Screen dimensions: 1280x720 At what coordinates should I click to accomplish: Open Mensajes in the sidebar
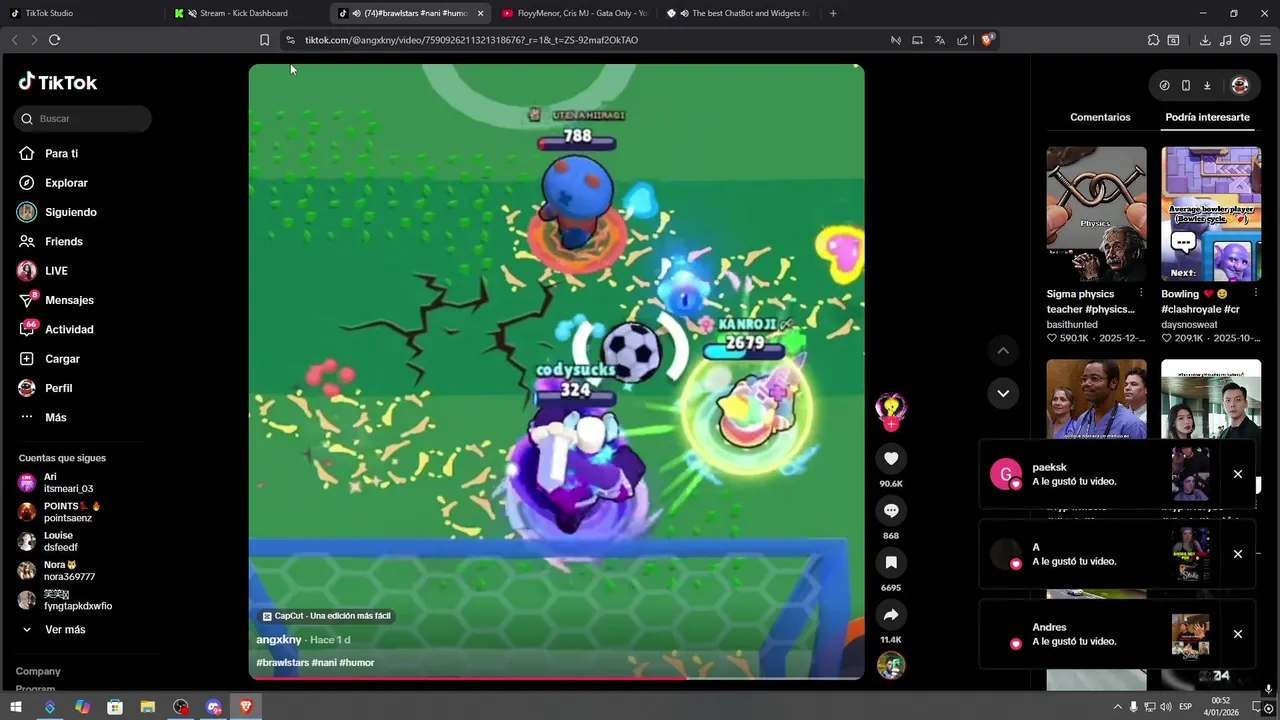tap(57, 300)
